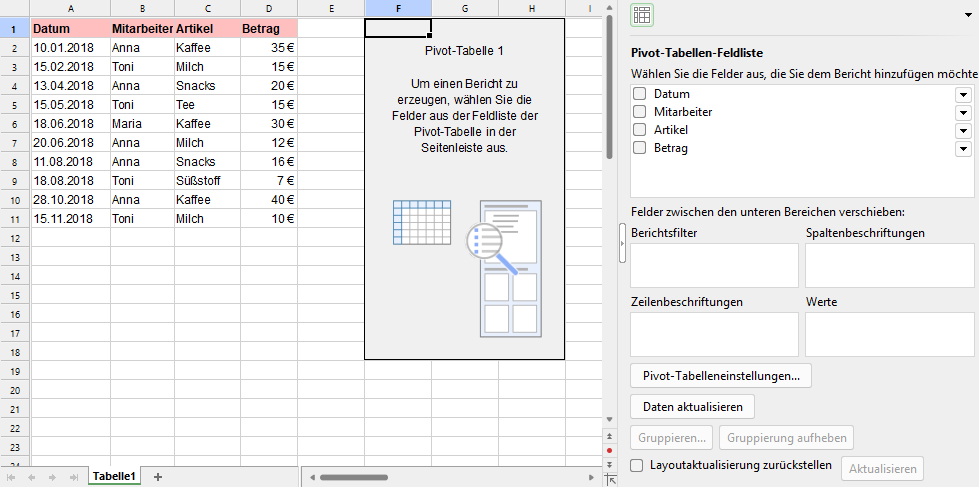Viewport: 979px width, 487px height.
Task: Open the Mitarbeiter field dropdown arrow
Action: point(963,113)
